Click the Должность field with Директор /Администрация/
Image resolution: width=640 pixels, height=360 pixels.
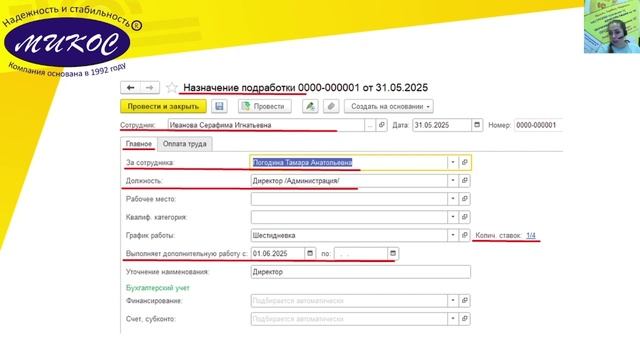(349, 180)
